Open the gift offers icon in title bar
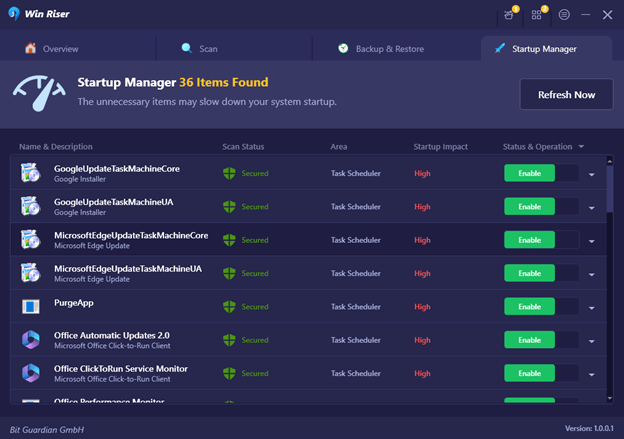The width and height of the screenshot is (624, 439). tap(510, 15)
